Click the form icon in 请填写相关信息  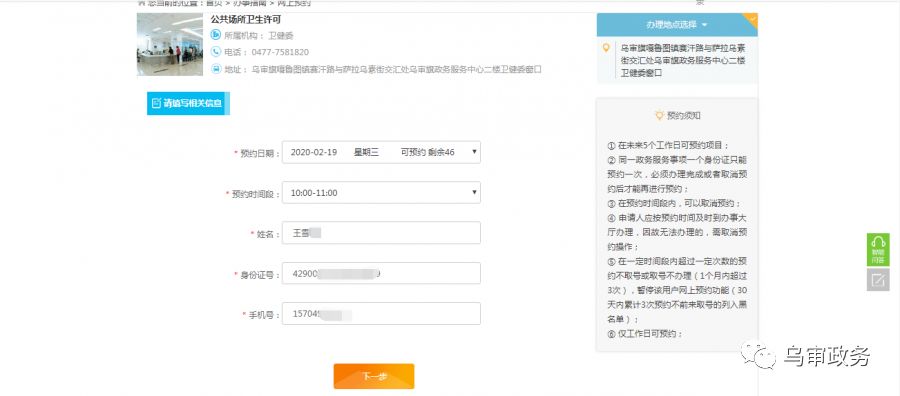click(x=156, y=103)
